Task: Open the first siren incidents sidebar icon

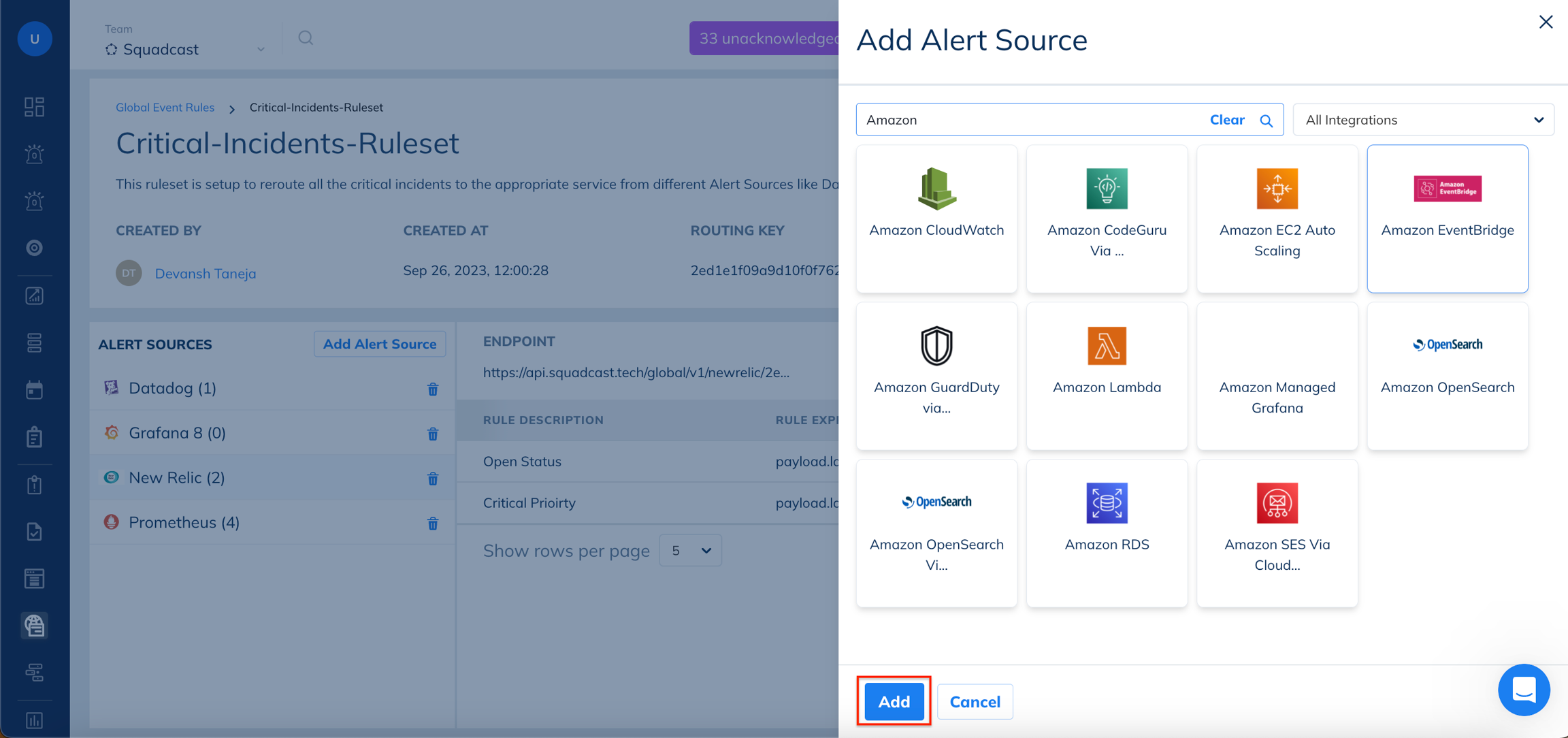Action: tap(35, 154)
